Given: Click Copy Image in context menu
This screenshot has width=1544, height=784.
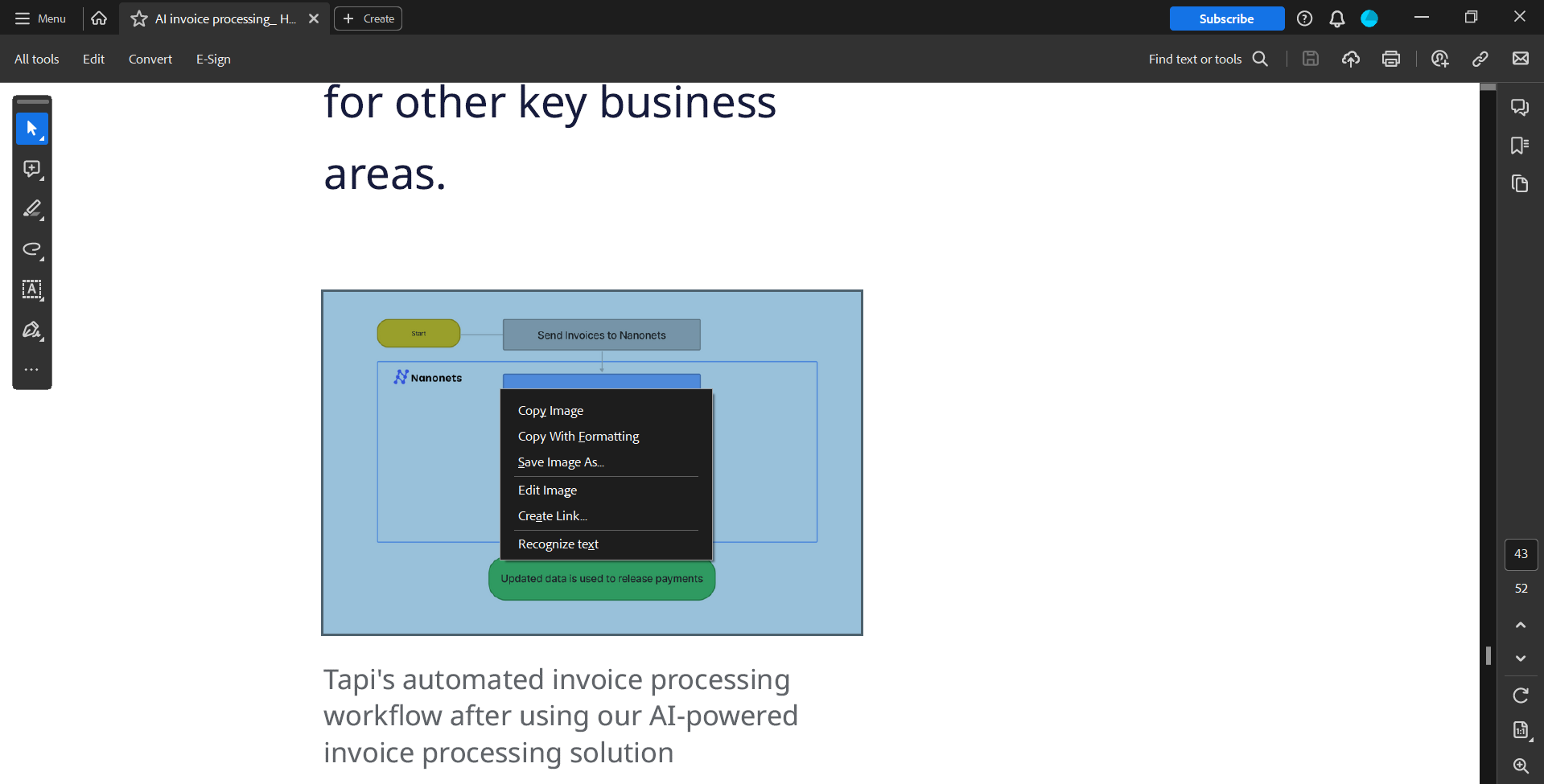Looking at the screenshot, I should pyautogui.click(x=550, y=411).
